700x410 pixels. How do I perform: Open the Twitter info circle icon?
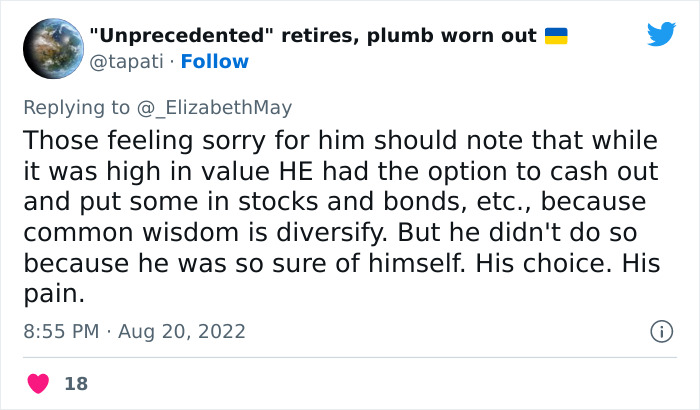(x=660, y=331)
